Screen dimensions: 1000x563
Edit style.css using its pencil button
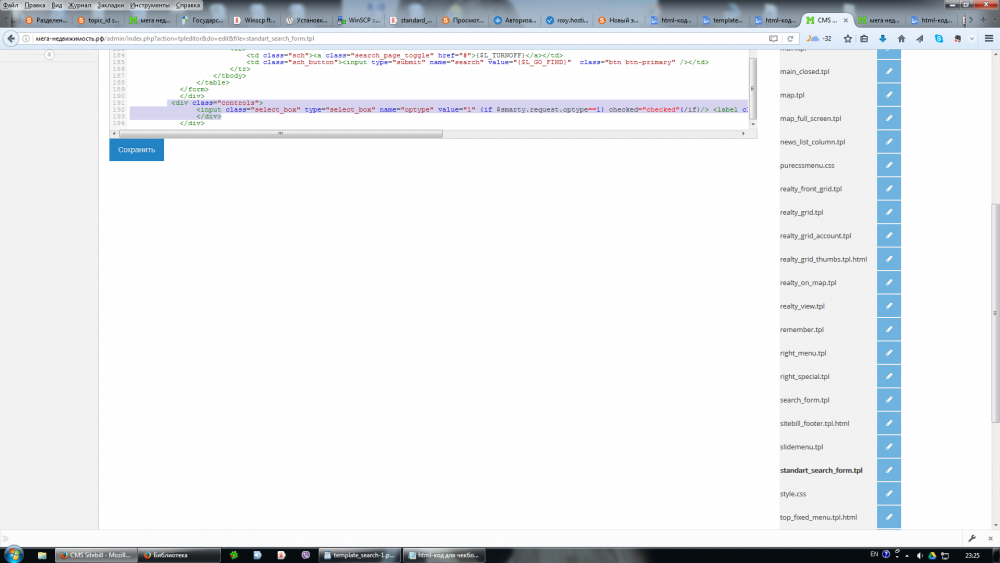(x=888, y=494)
